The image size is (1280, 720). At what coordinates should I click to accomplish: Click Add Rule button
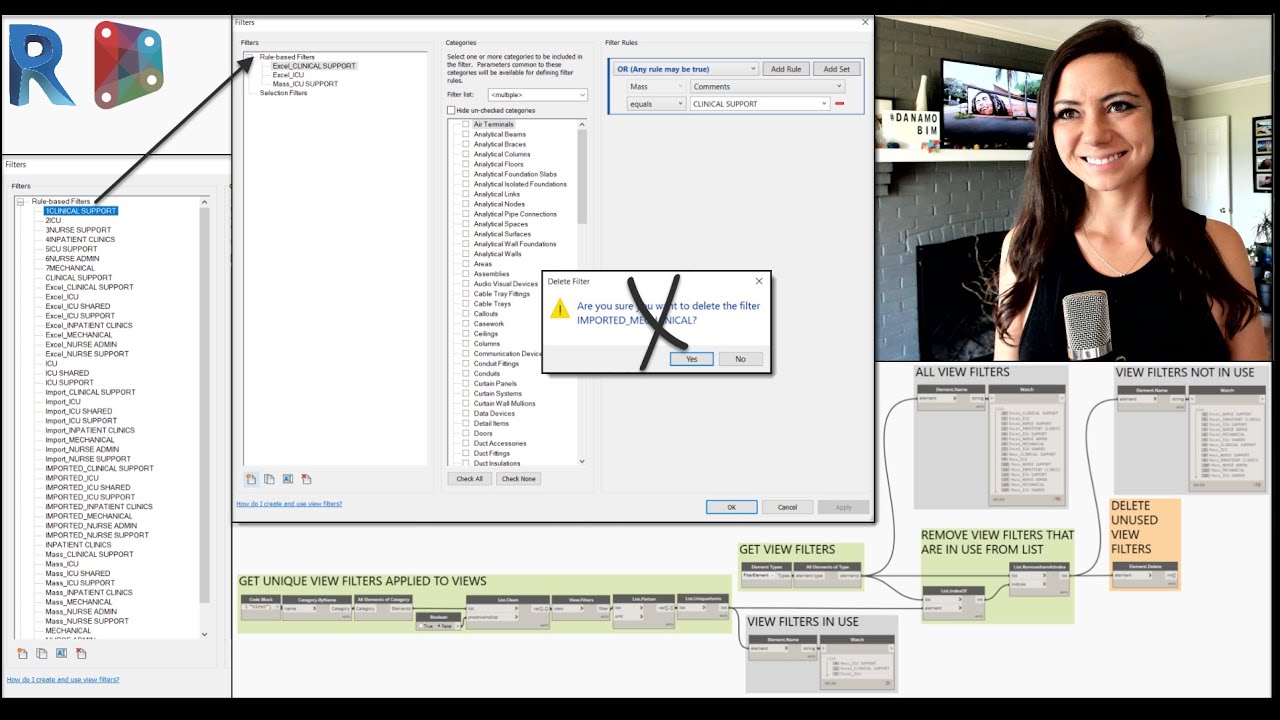click(x=786, y=69)
